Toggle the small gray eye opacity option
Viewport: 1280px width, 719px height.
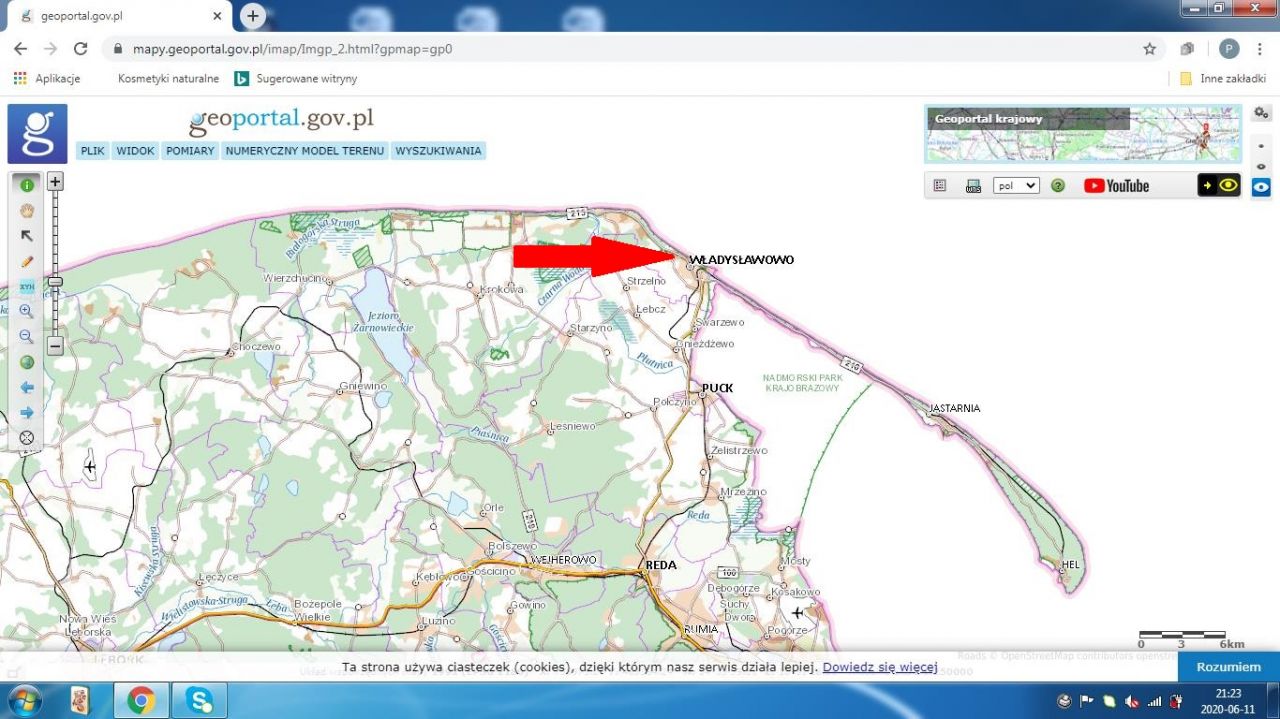click(x=1261, y=166)
